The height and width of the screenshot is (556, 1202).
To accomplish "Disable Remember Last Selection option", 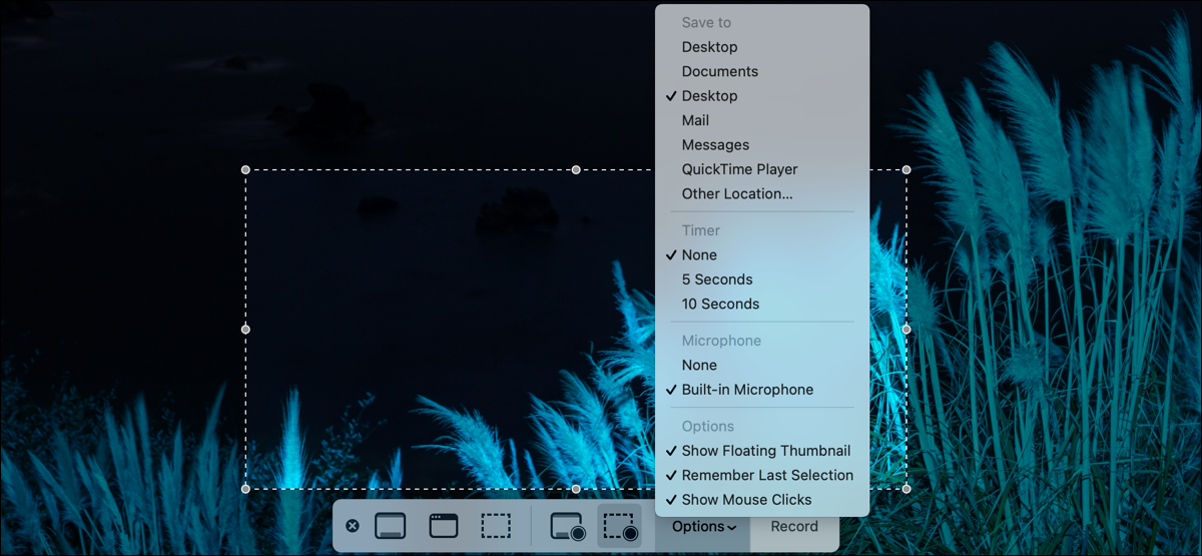I will click(x=767, y=475).
